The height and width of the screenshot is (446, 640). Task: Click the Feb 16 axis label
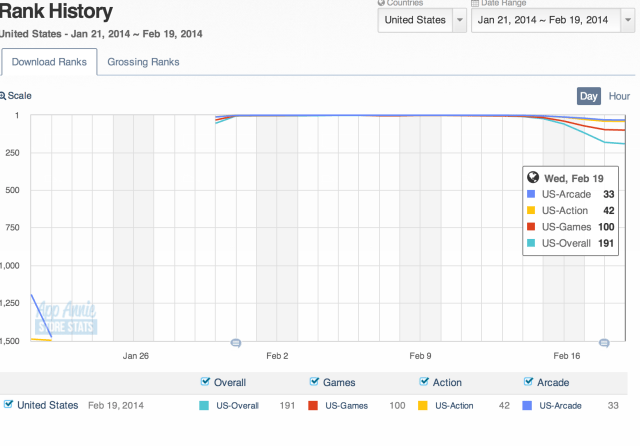tap(567, 356)
